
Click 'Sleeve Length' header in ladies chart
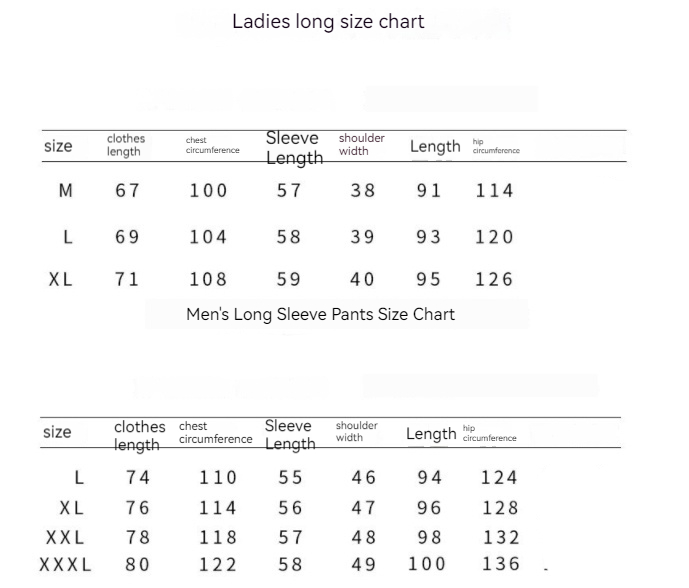pos(294,148)
